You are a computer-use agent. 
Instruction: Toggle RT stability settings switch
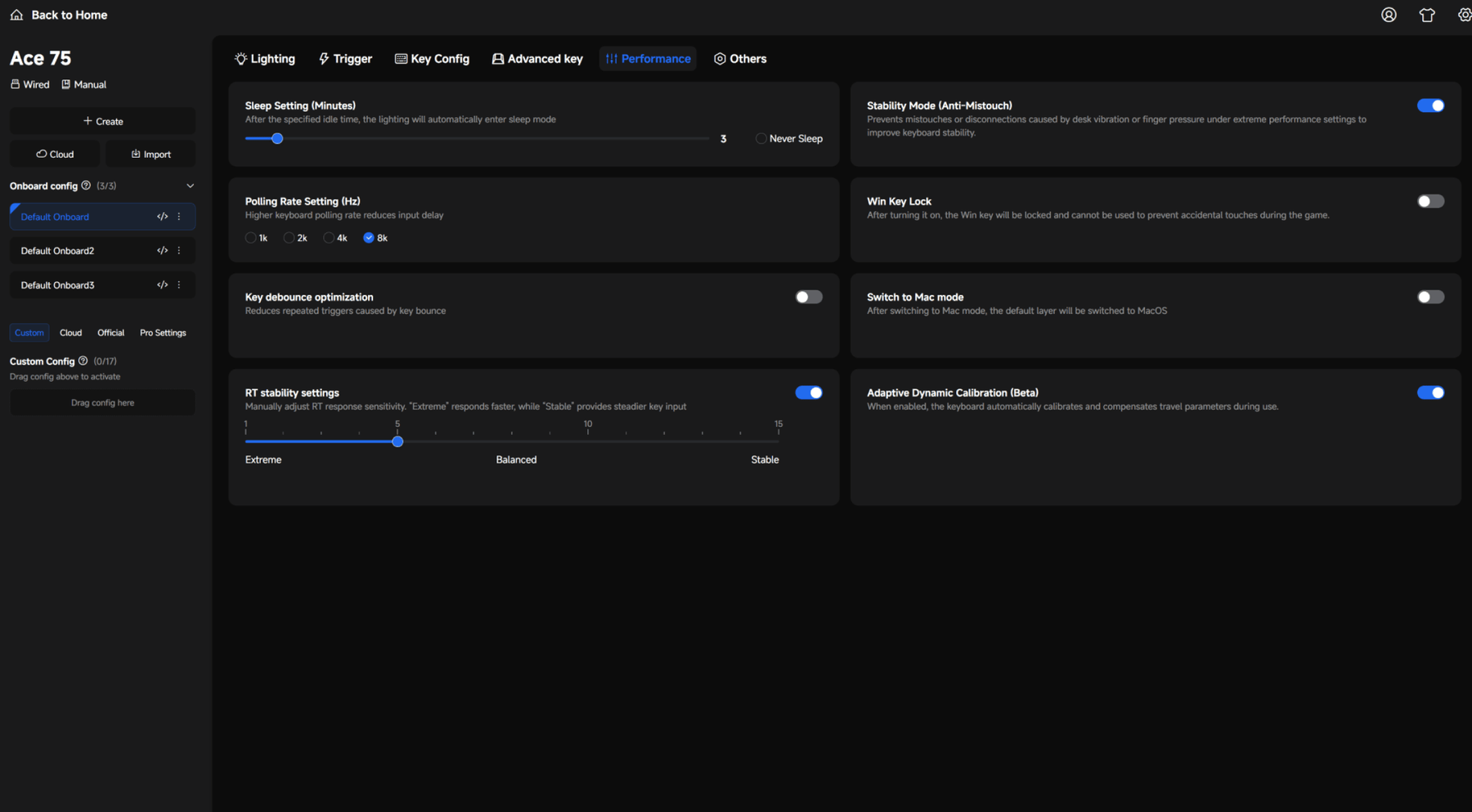[x=809, y=393]
